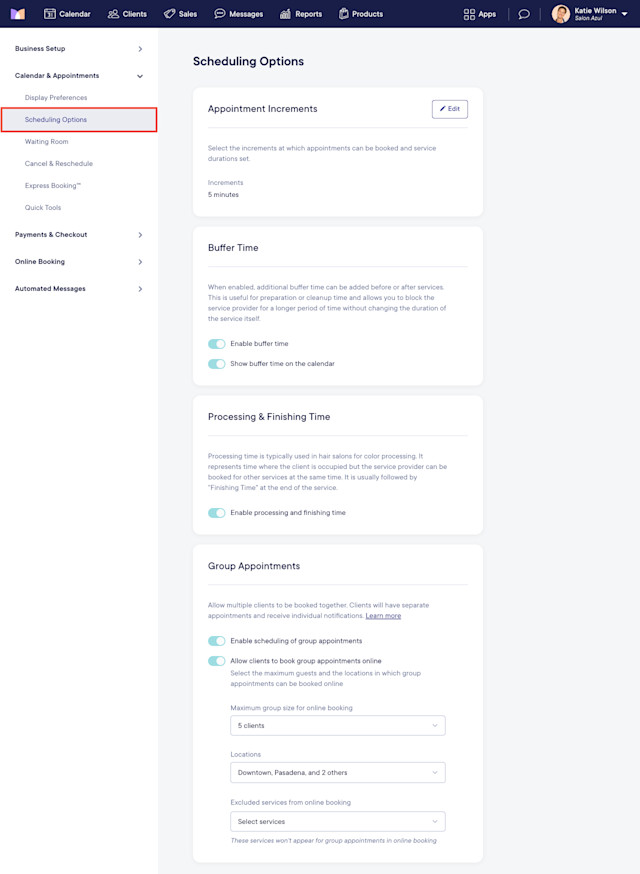Screen dimensions: 640x874
Task: Go to the Clients section
Action: coord(135,14)
